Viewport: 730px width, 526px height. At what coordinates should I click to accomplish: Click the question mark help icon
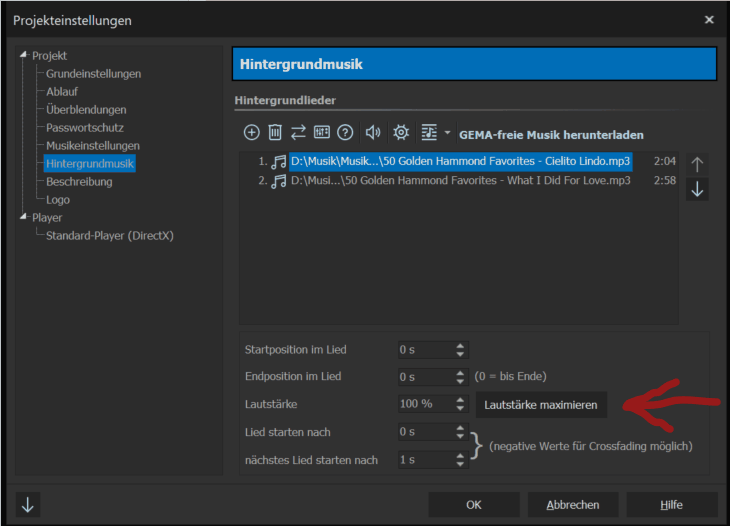pyautogui.click(x=345, y=132)
